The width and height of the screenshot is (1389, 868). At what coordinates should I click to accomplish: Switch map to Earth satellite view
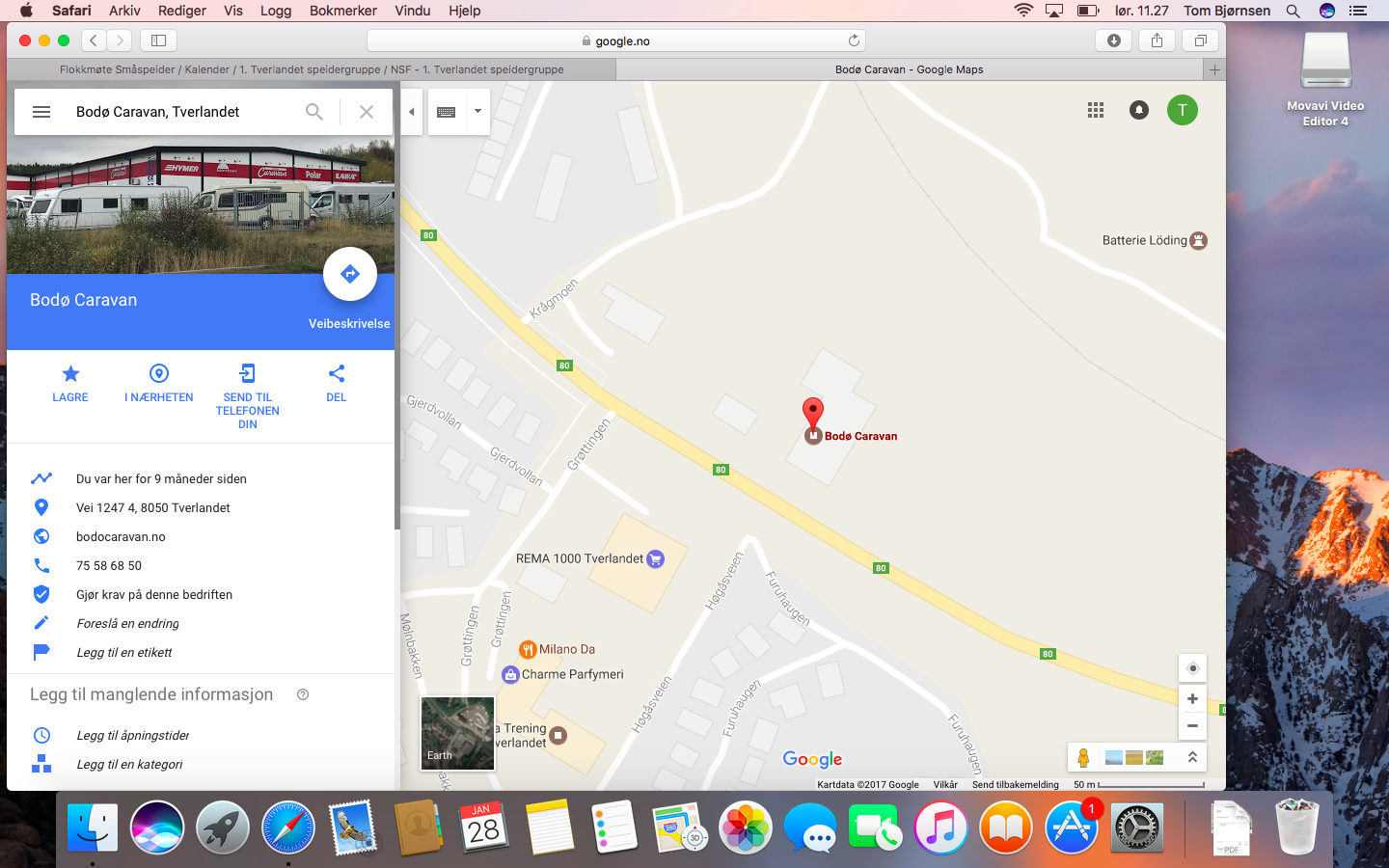pyautogui.click(x=458, y=733)
